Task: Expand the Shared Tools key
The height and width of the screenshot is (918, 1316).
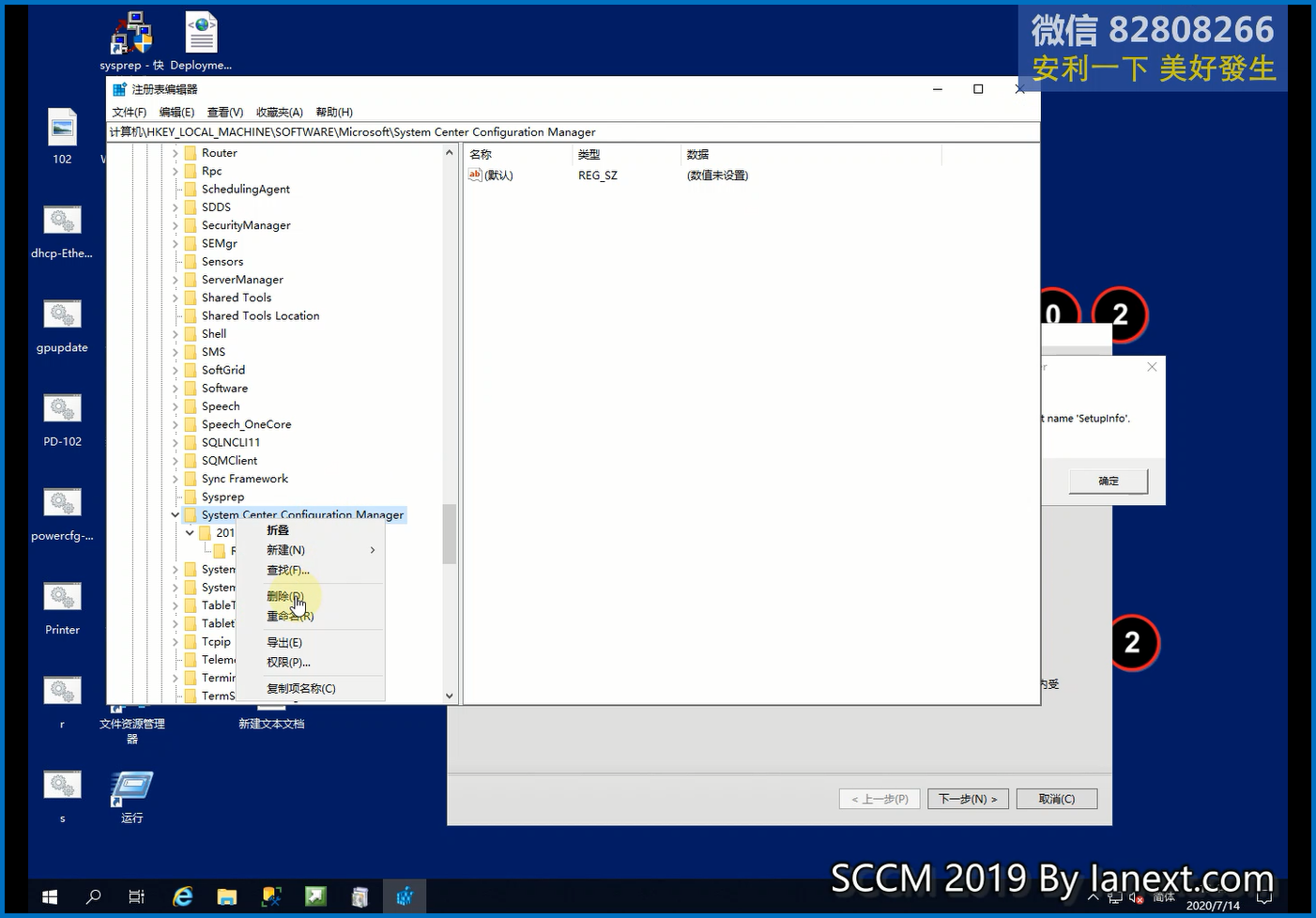Action: point(175,298)
